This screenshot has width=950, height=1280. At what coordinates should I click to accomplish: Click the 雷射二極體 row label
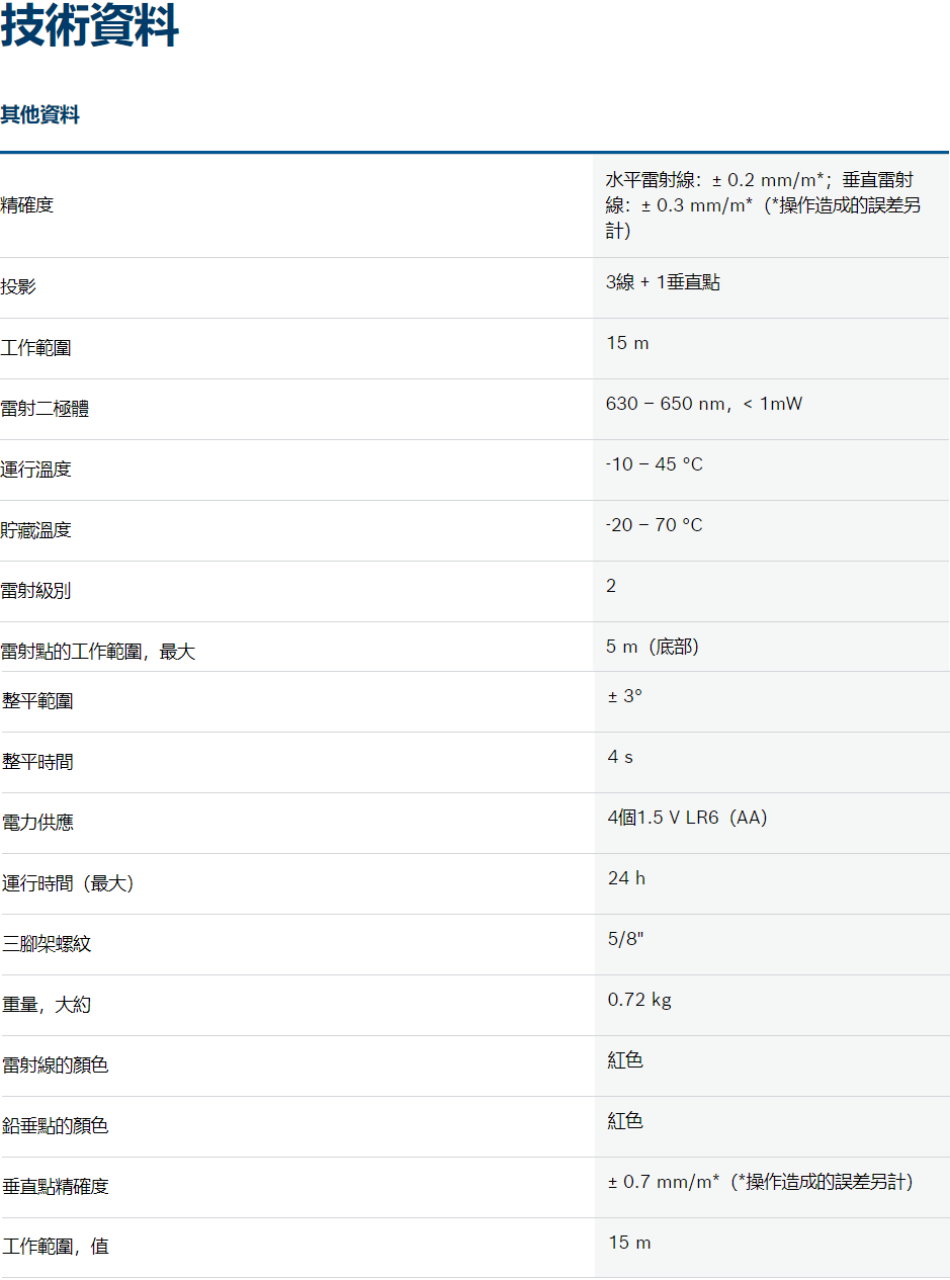coord(45,409)
